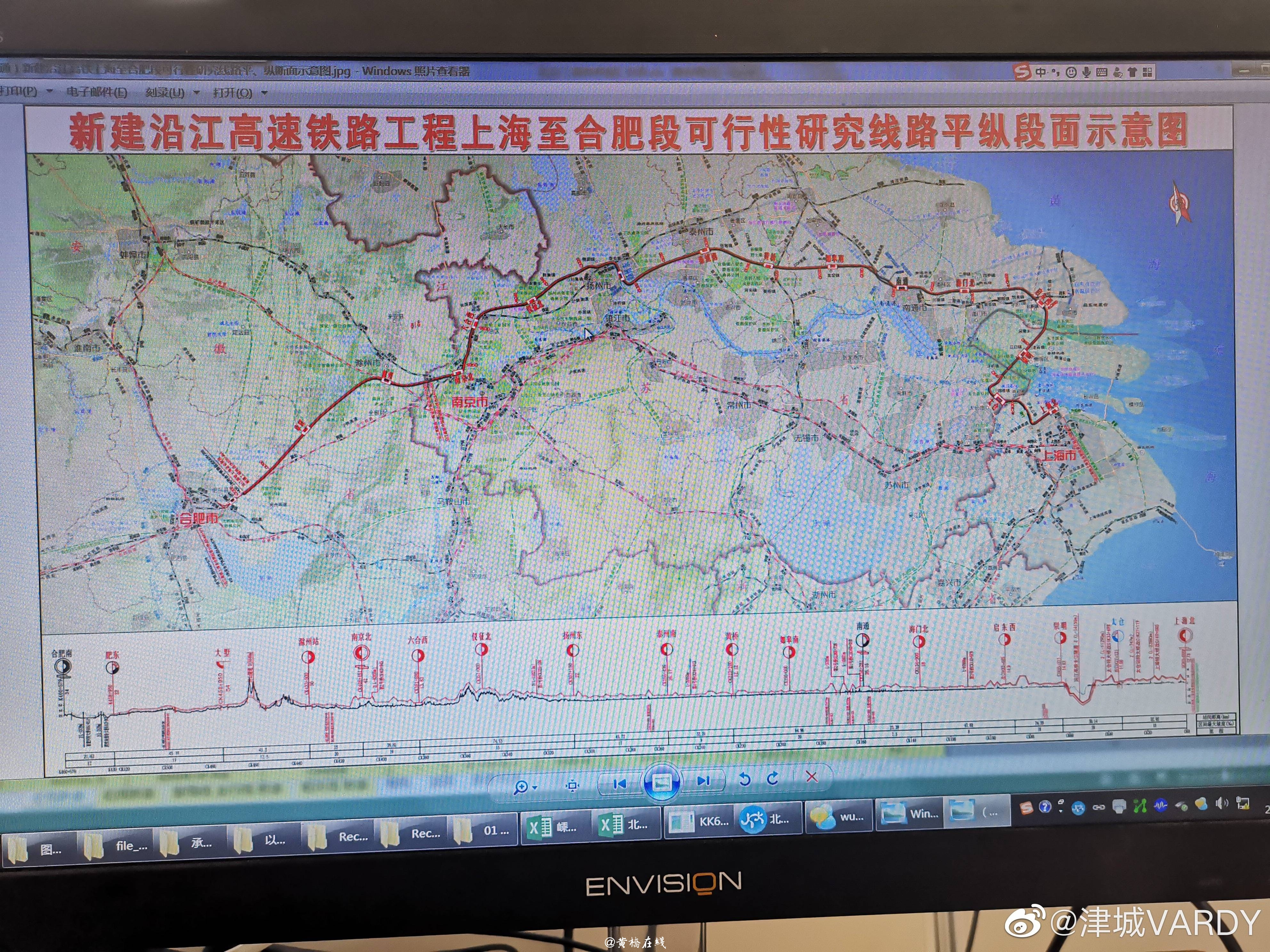
Task: Click the green network nodes tray icon
Action: click(x=1140, y=806)
